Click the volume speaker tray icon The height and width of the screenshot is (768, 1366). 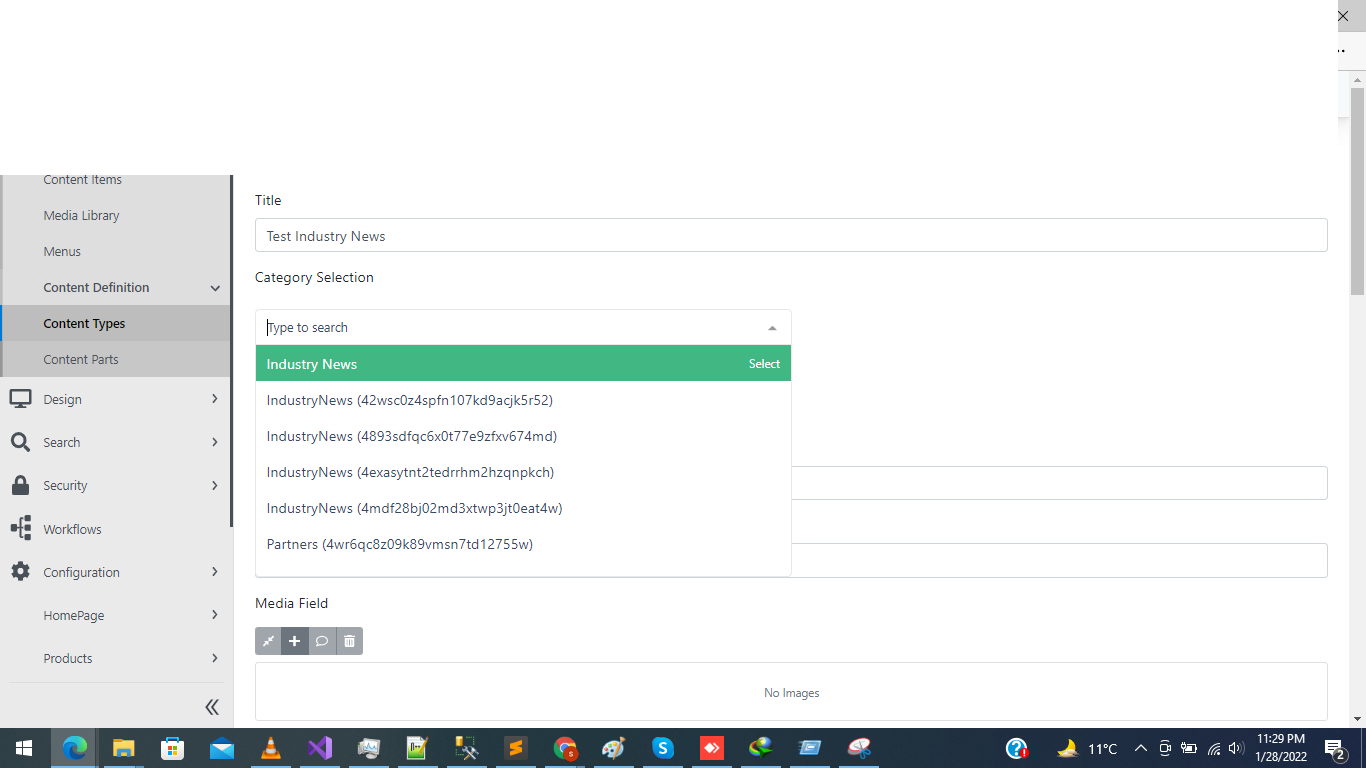pyautogui.click(x=1236, y=748)
